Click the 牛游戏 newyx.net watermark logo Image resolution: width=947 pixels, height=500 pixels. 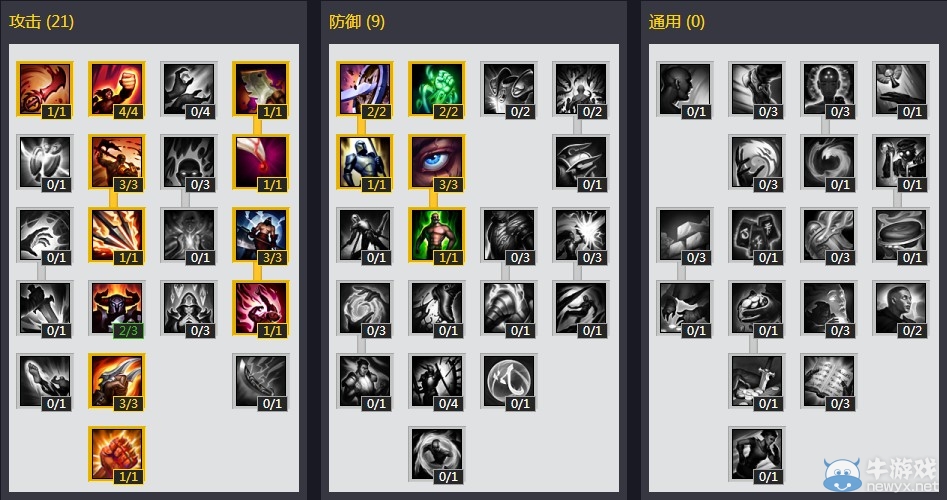[881, 474]
